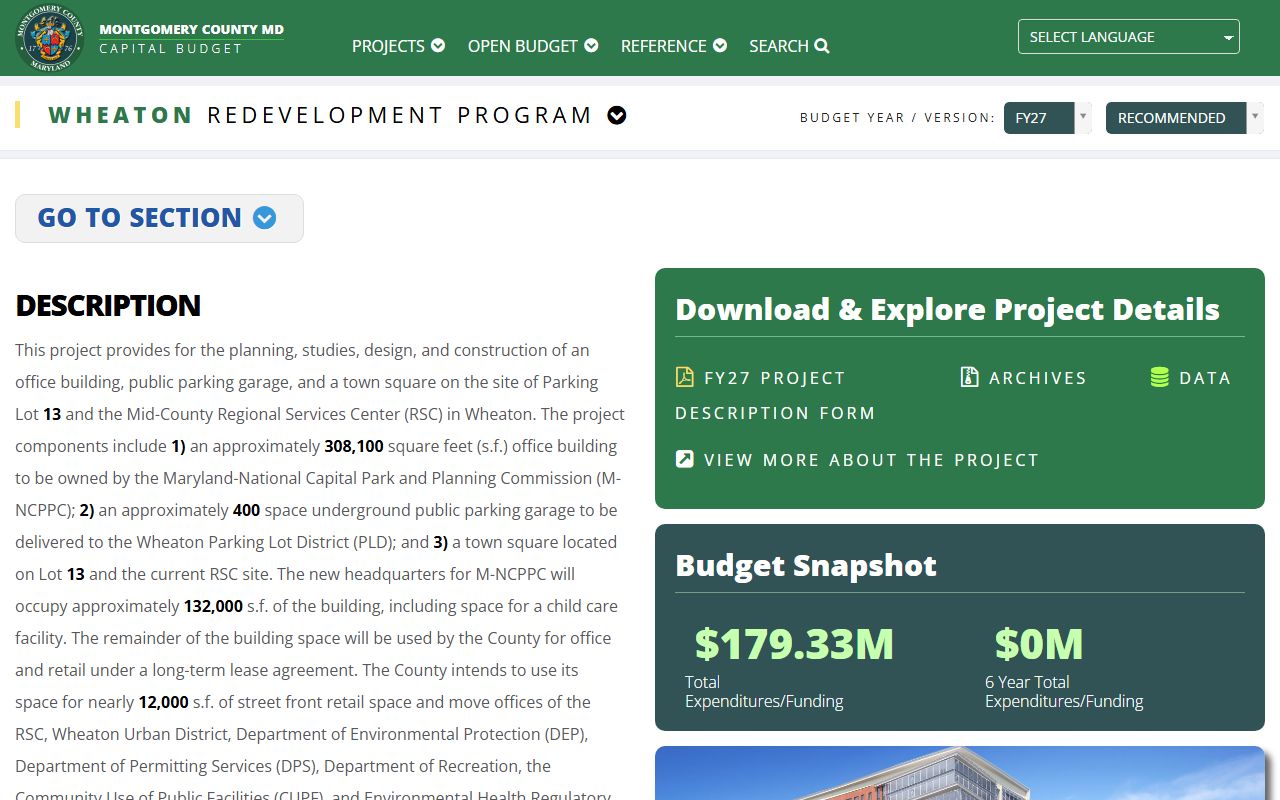Viewport: 1280px width, 800px height.
Task: Open the Select Language dropdown
Action: [x=1129, y=37]
